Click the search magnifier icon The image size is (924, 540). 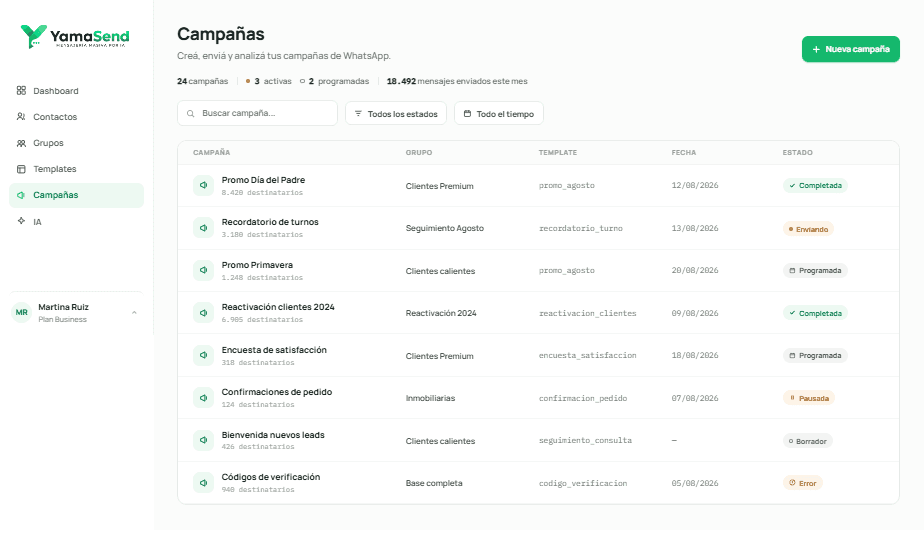pos(191,113)
